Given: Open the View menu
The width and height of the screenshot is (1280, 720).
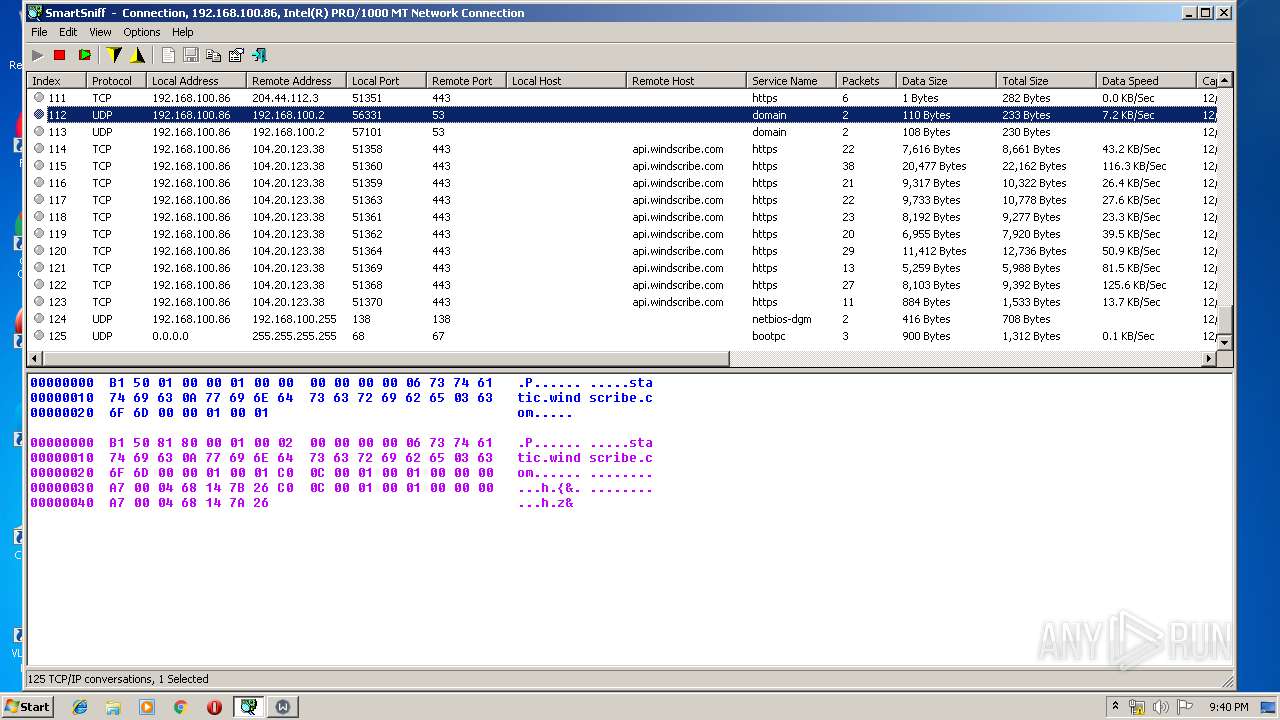Looking at the screenshot, I should pos(100,32).
